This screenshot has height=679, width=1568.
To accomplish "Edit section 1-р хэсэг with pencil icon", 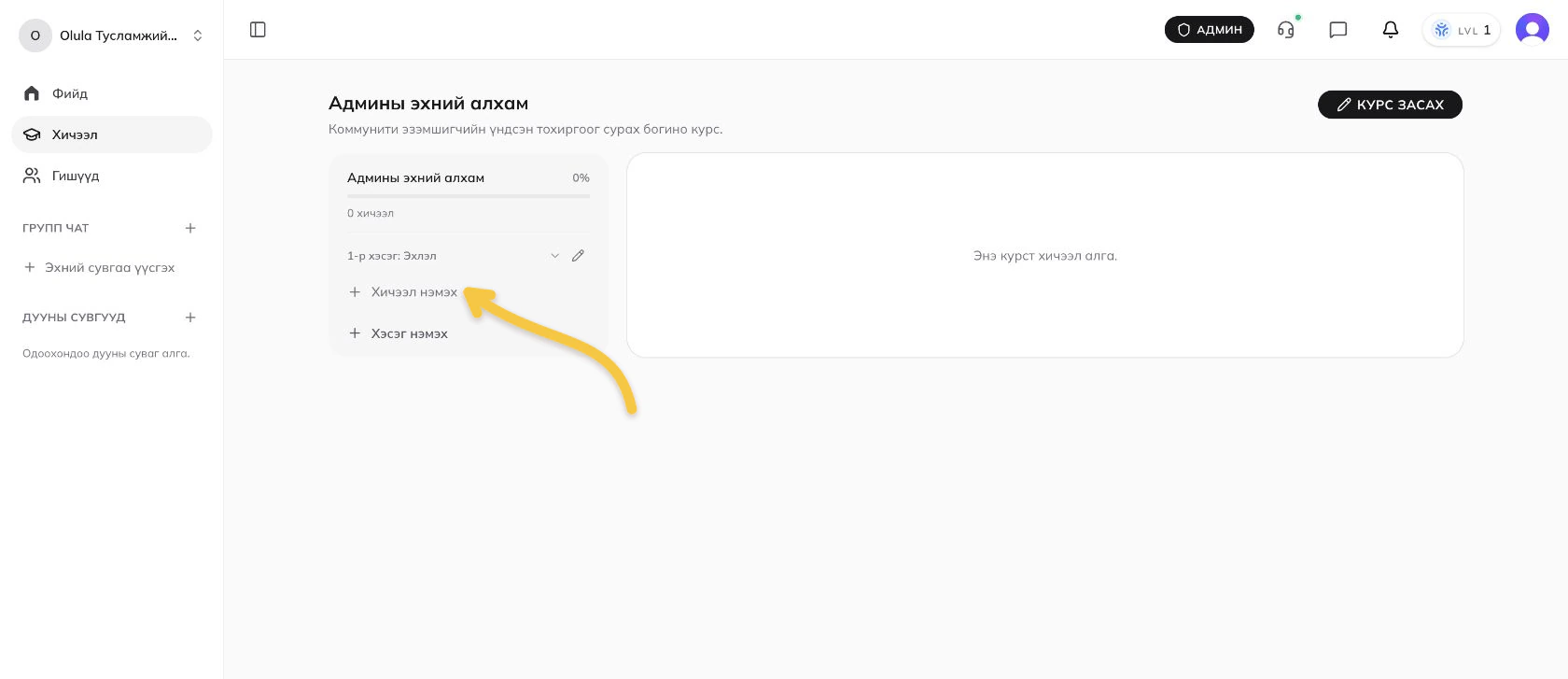I will pos(579,256).
